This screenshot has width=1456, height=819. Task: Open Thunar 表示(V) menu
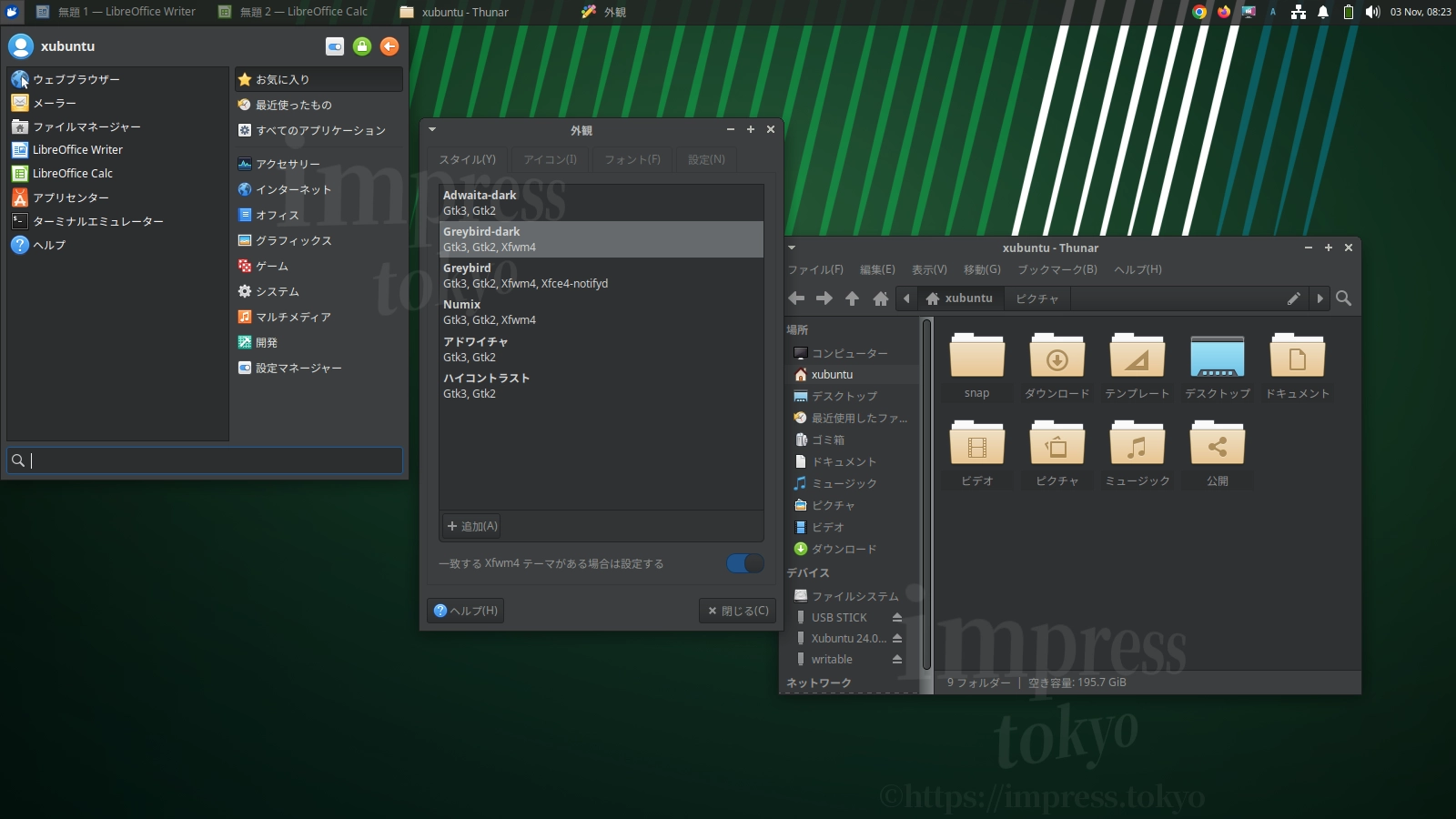(x=929, y=269)
